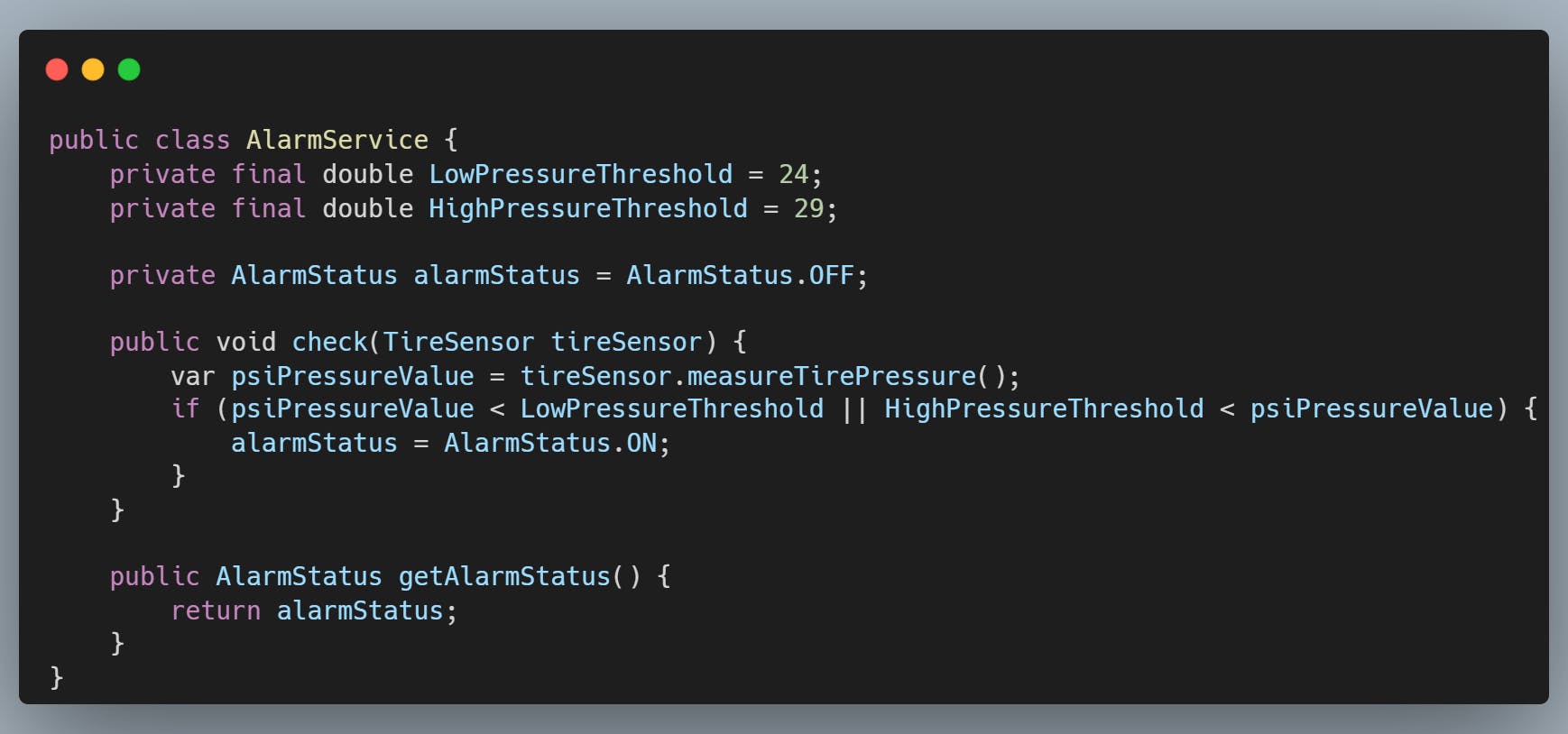1568x734 pixels.
Task: Click the green maximize window button
Action: (x=129, y=69)
